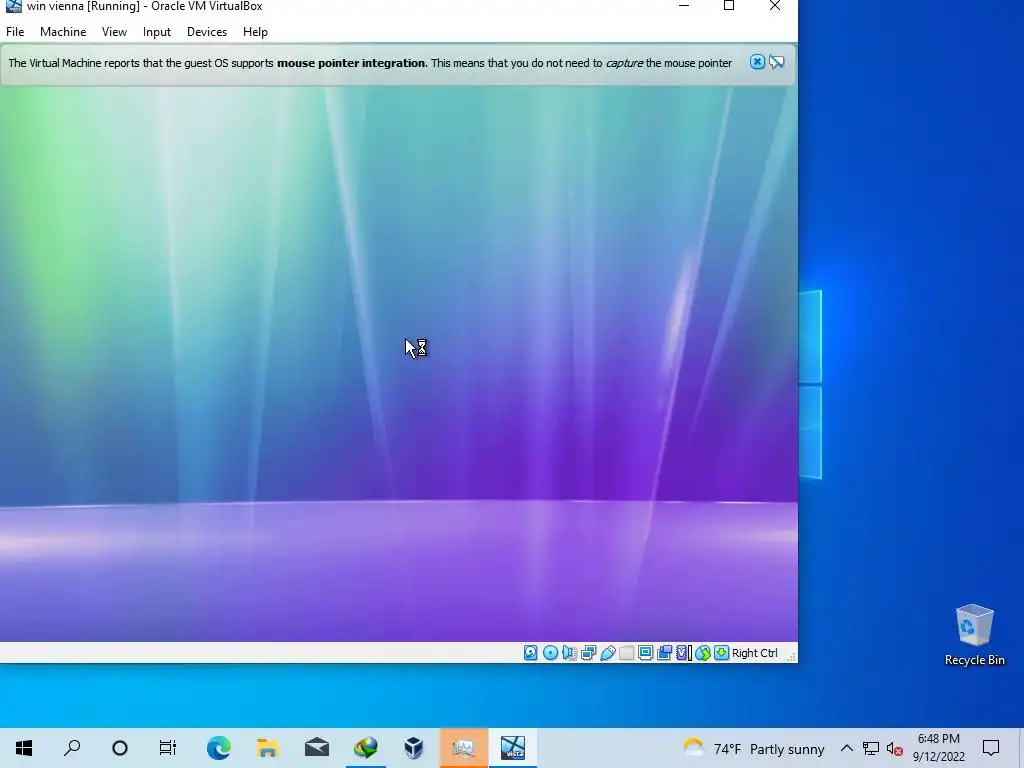Open the muted volume tray icon

coord(894,748)
